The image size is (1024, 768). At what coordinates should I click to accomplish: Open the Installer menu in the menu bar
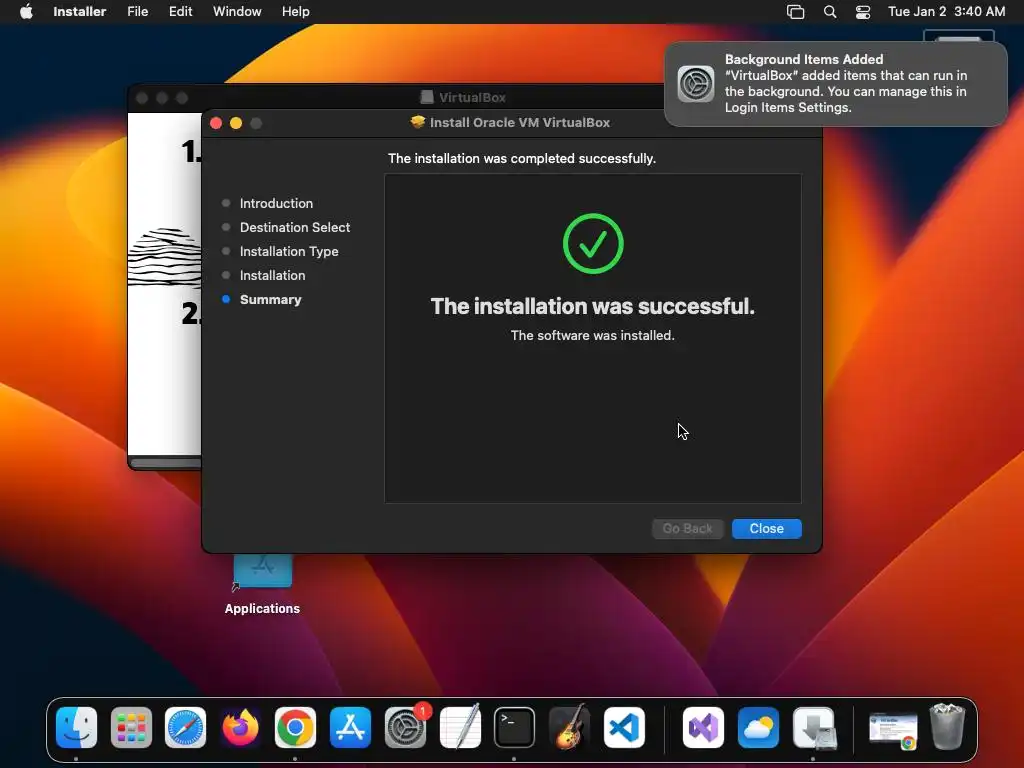click(79, 11)
